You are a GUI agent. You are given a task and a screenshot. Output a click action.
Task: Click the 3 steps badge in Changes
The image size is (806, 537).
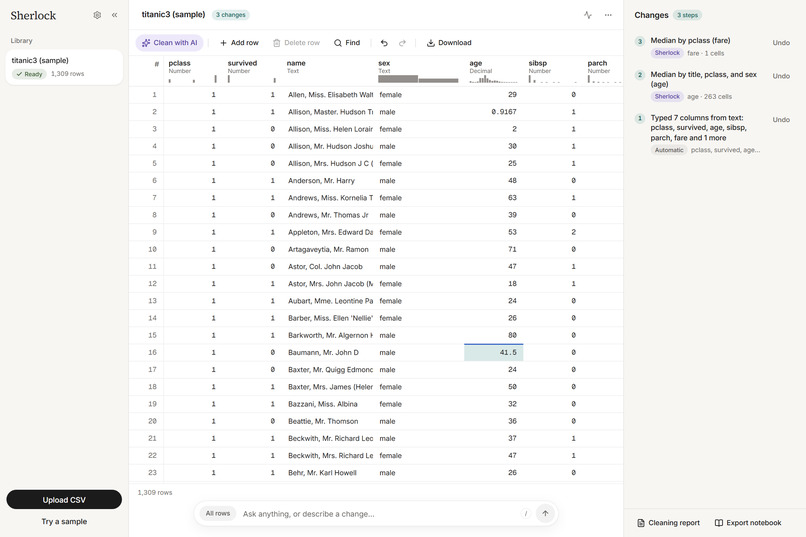point(687,15)
